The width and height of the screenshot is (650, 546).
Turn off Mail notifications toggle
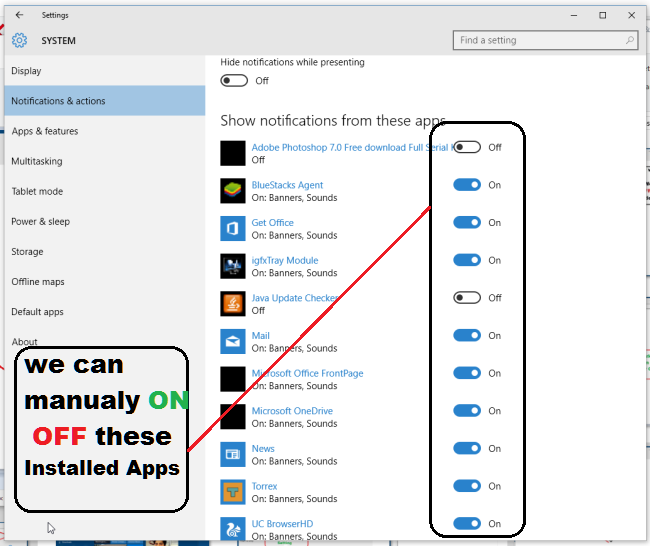click(x=467, y=335)
